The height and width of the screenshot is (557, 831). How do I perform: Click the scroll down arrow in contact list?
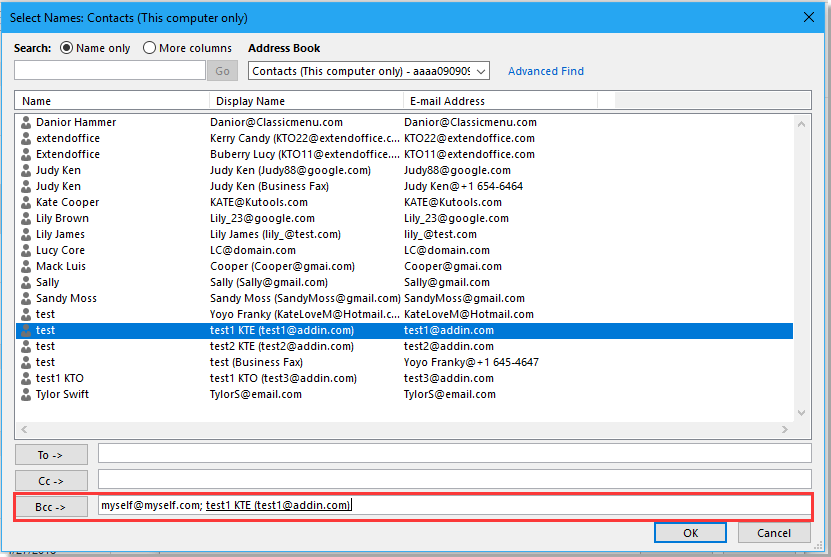[x=802, y=412]
